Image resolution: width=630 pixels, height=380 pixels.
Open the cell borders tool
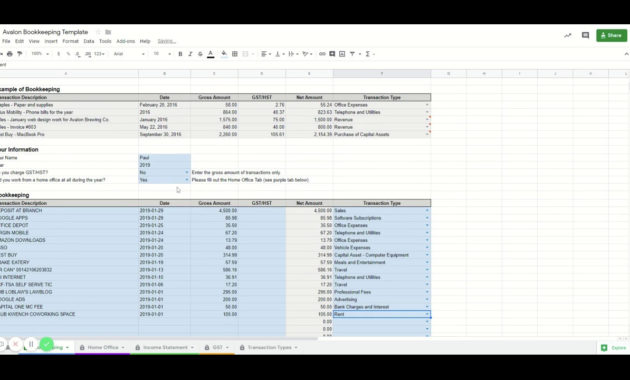235,54
